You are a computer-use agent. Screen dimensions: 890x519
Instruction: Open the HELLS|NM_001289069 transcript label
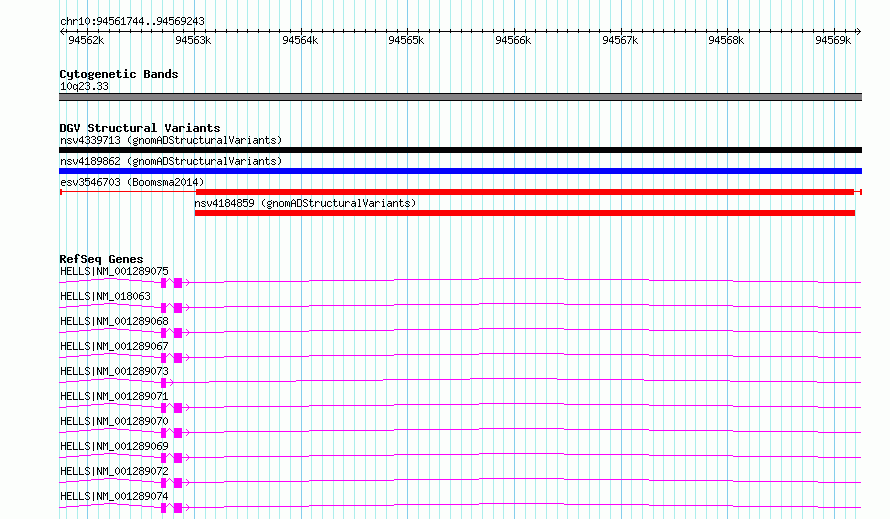click(x=114, y=446)
